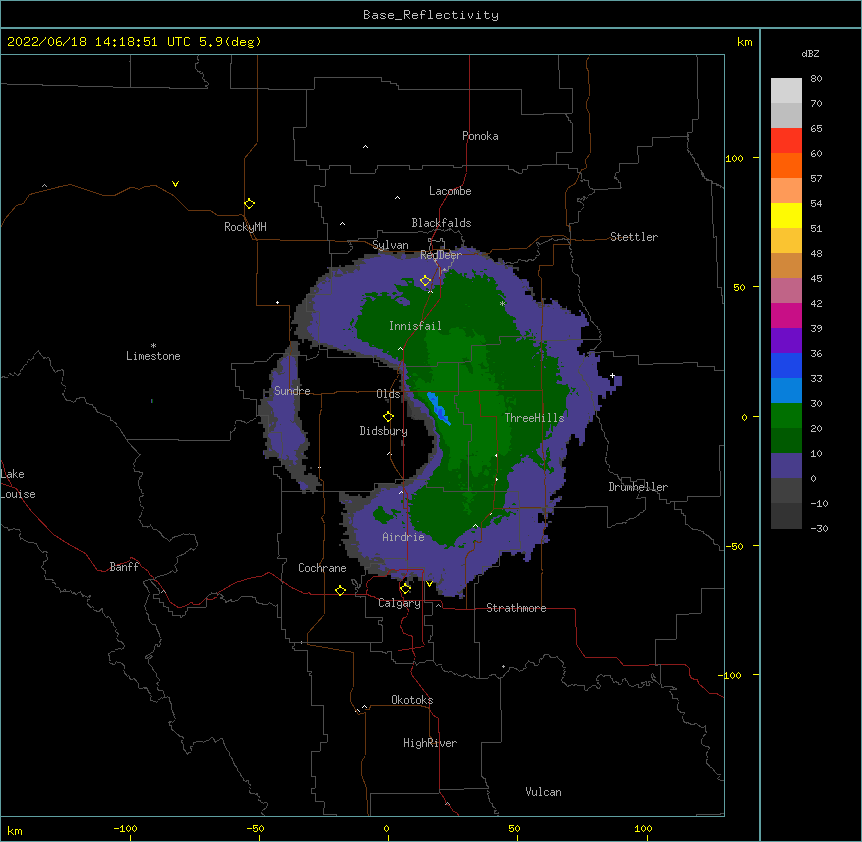Click the dBZ legend heading

[x=810, y=54]
